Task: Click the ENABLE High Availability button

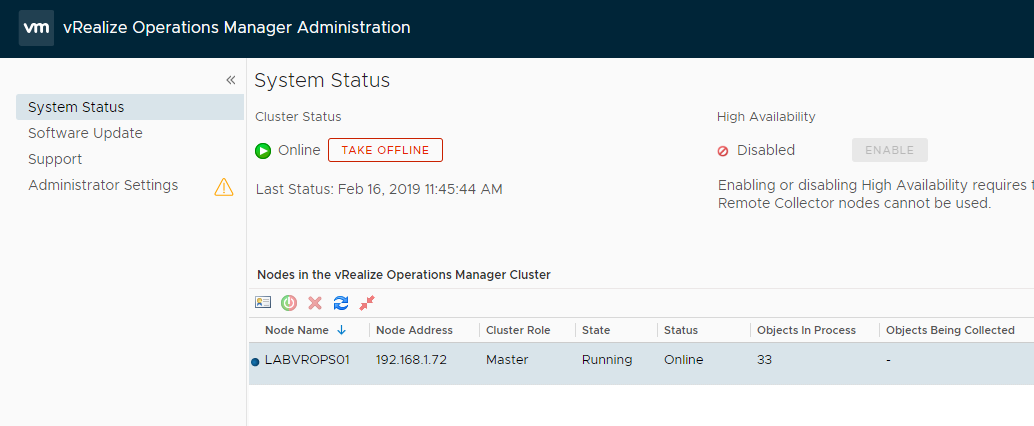Action: (x=889, y=150)
